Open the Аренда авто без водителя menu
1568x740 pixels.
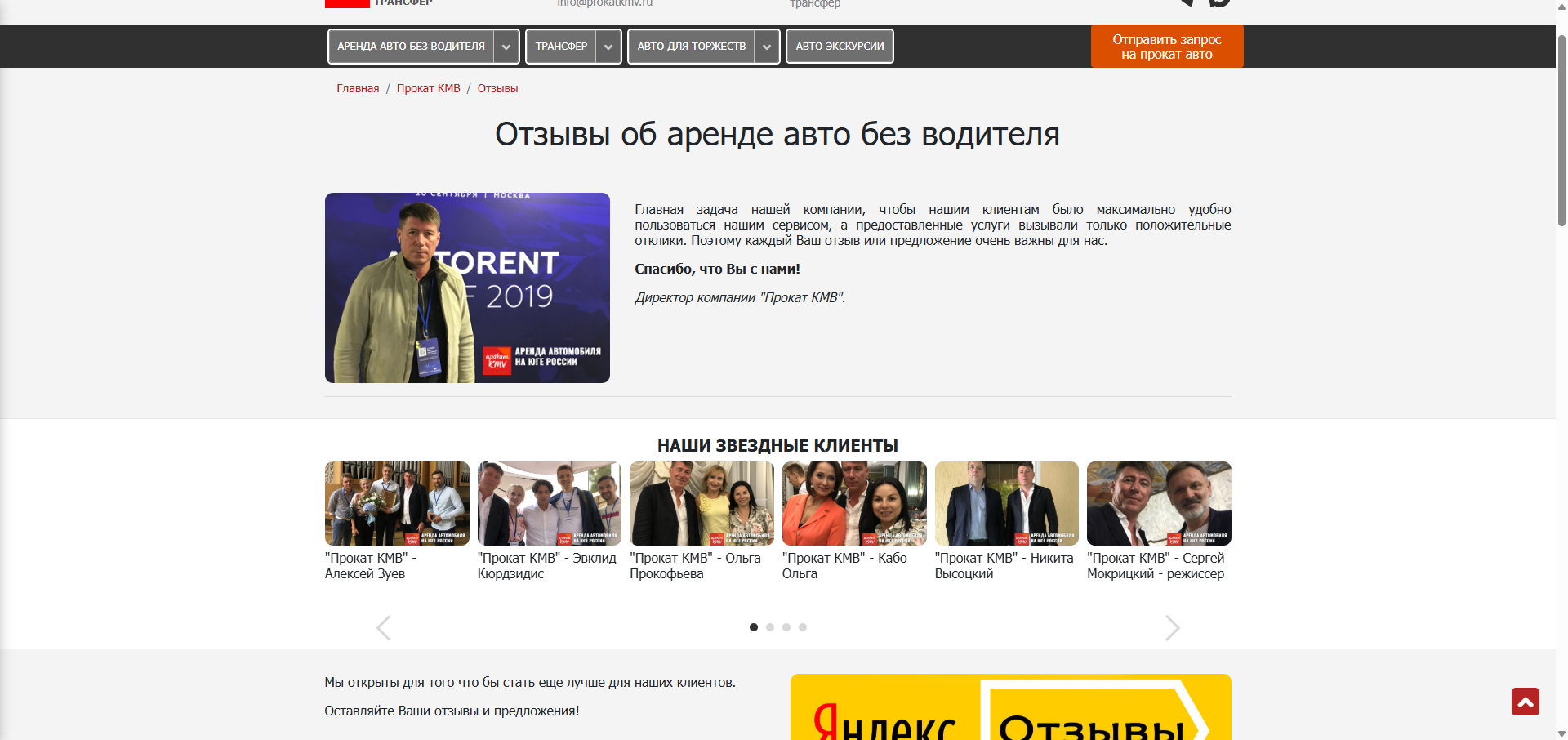pos(411,47)
